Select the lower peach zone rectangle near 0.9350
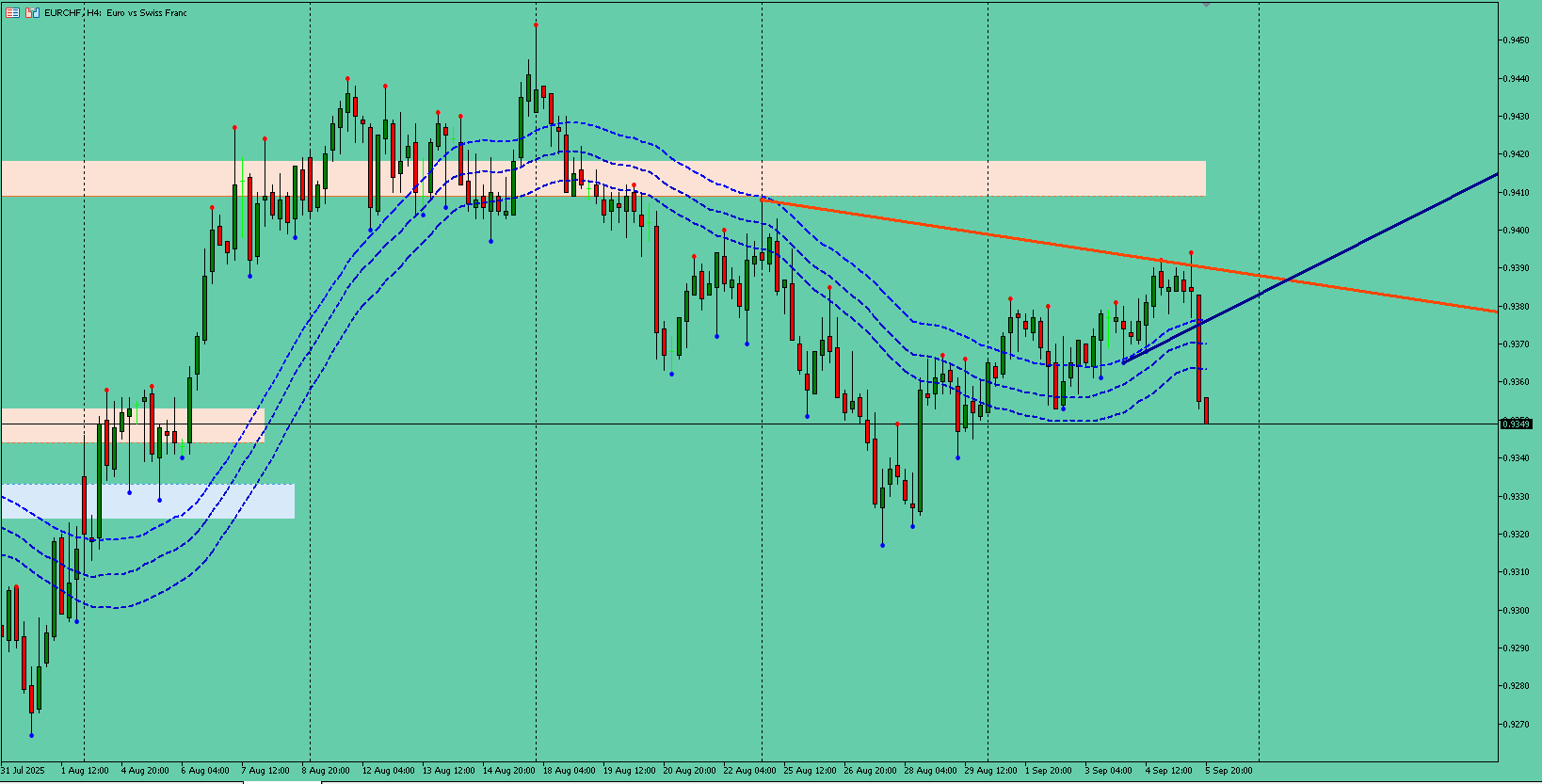Image resolution: width=1542 pixels, height=784 pixels. [x=133, y=425]
